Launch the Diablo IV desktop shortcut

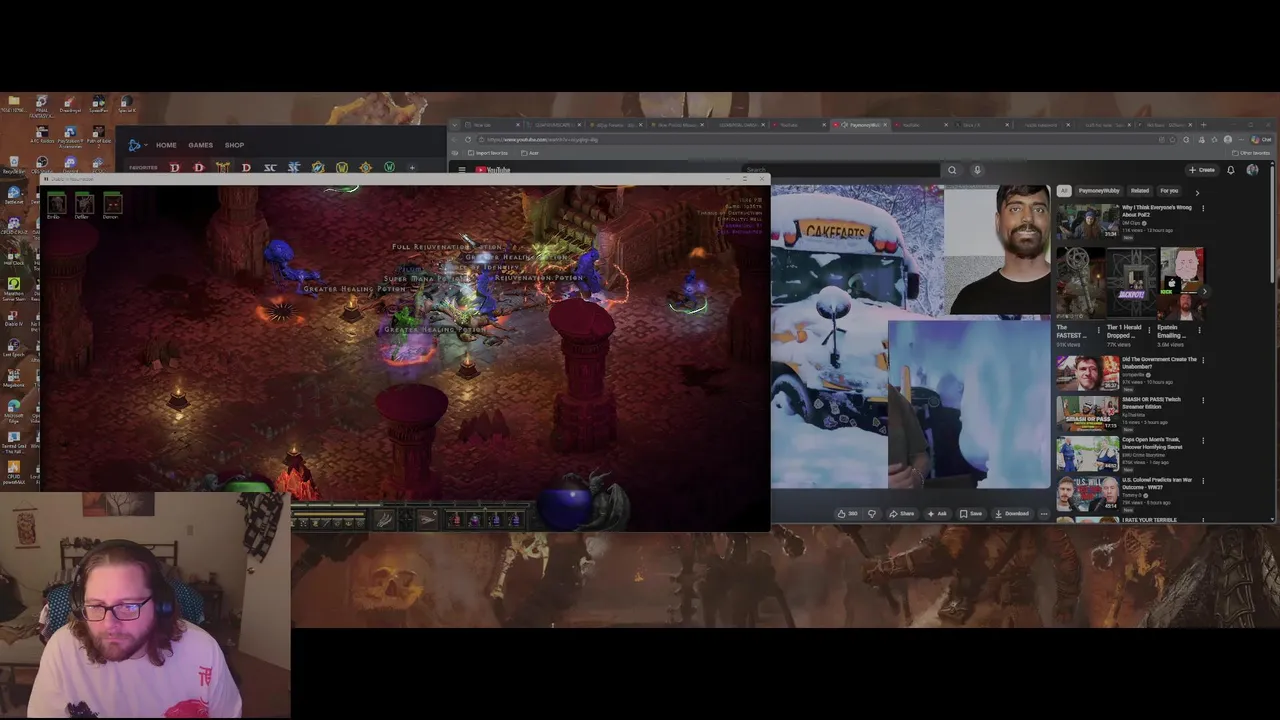(x=14, y=317)
